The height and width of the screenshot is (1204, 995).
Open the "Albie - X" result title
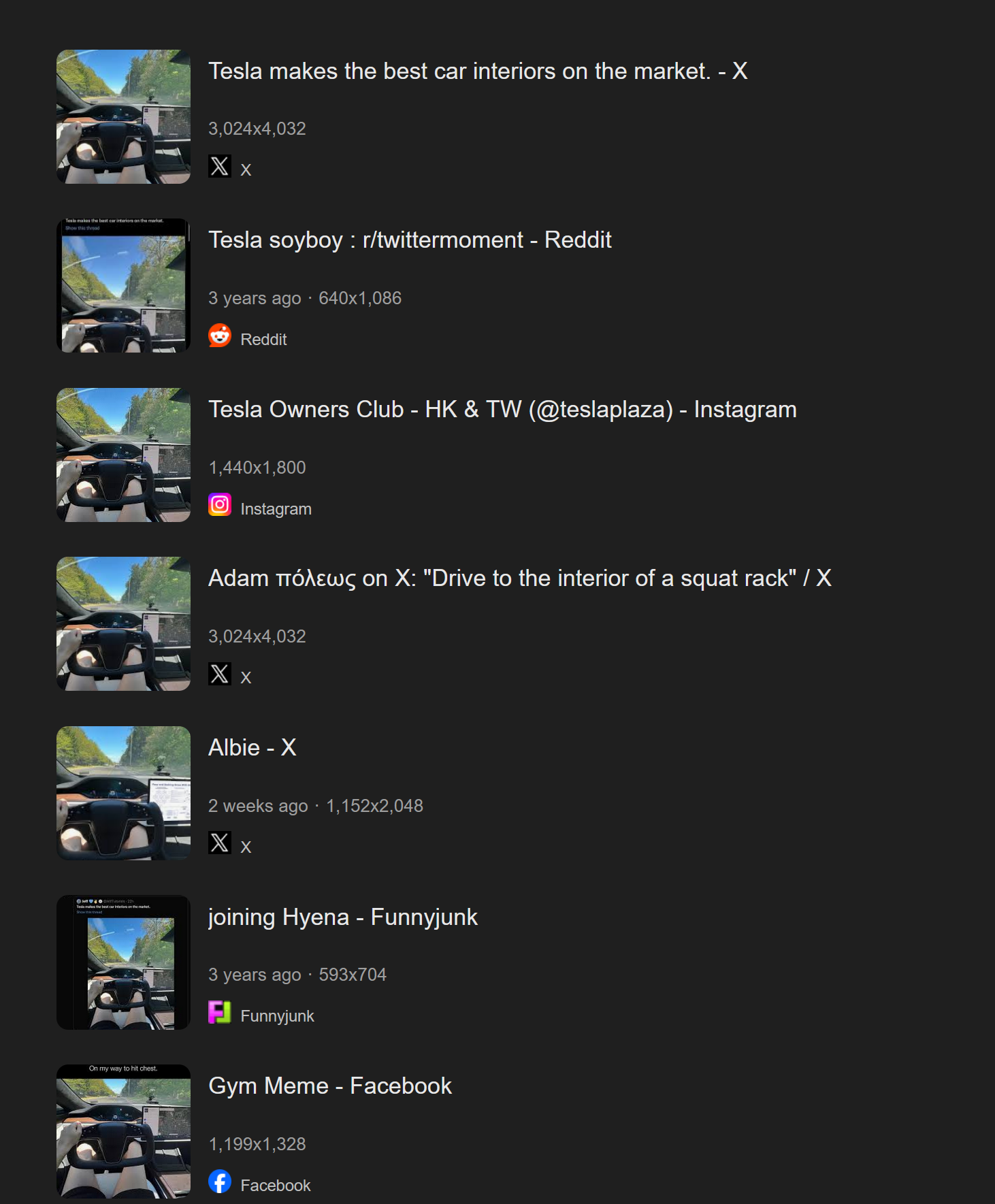tap(252, 748)
